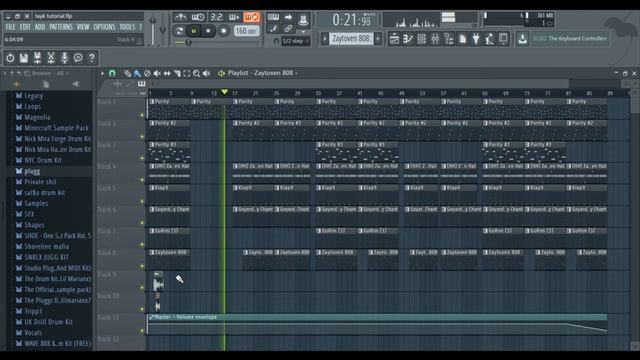Click the 0:21 time display
This screenshot has width=640, height=360.
coord(351,20)
